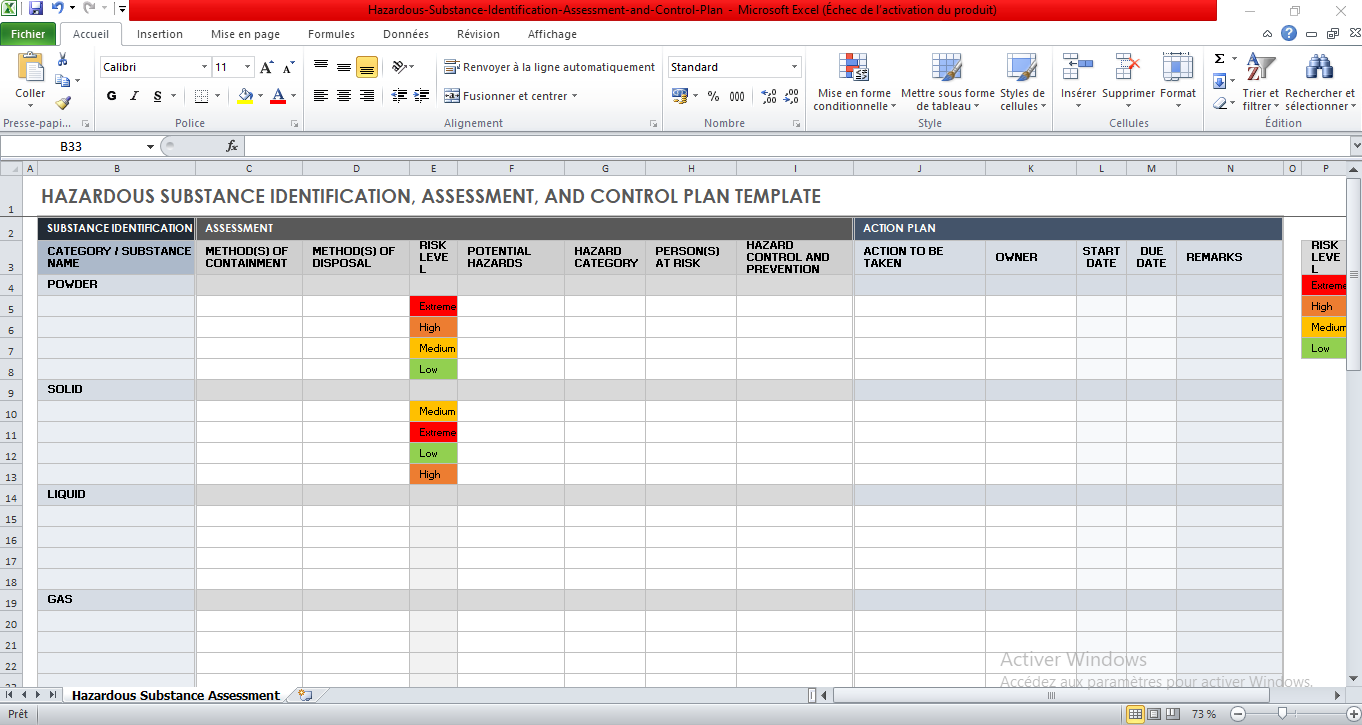Viewport: 1362px width, 725px height.
Task: Open the font size 11 dropdown
Action: coord(247,67)
